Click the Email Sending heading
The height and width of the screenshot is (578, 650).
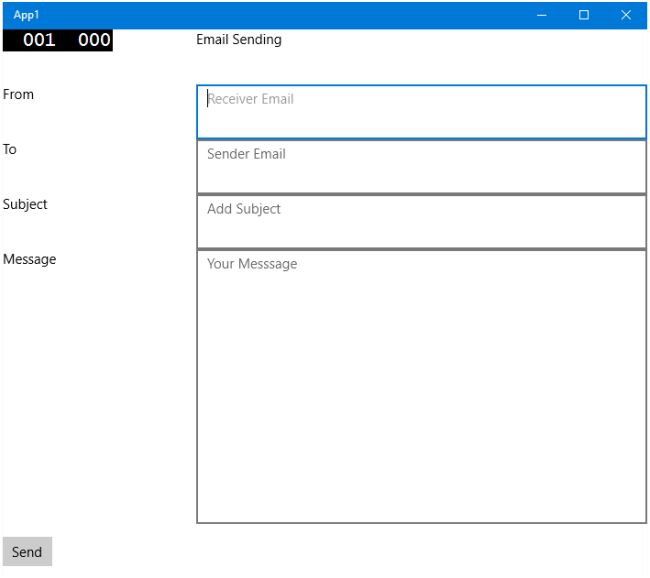pyautogui.click(x=239, y=39)
